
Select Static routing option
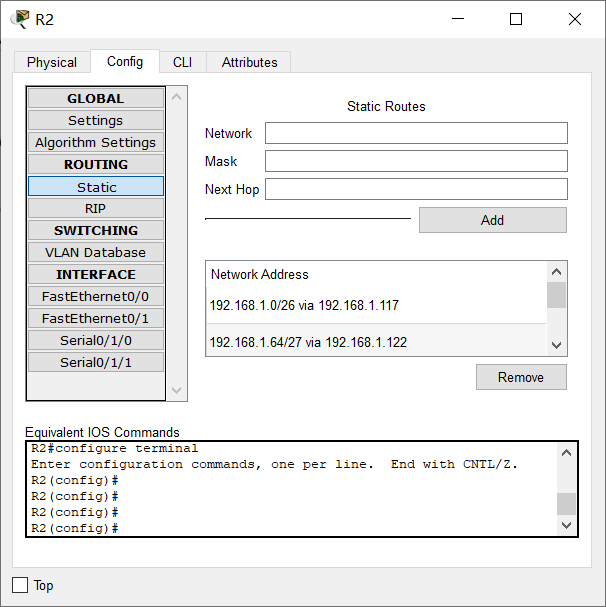96,187
